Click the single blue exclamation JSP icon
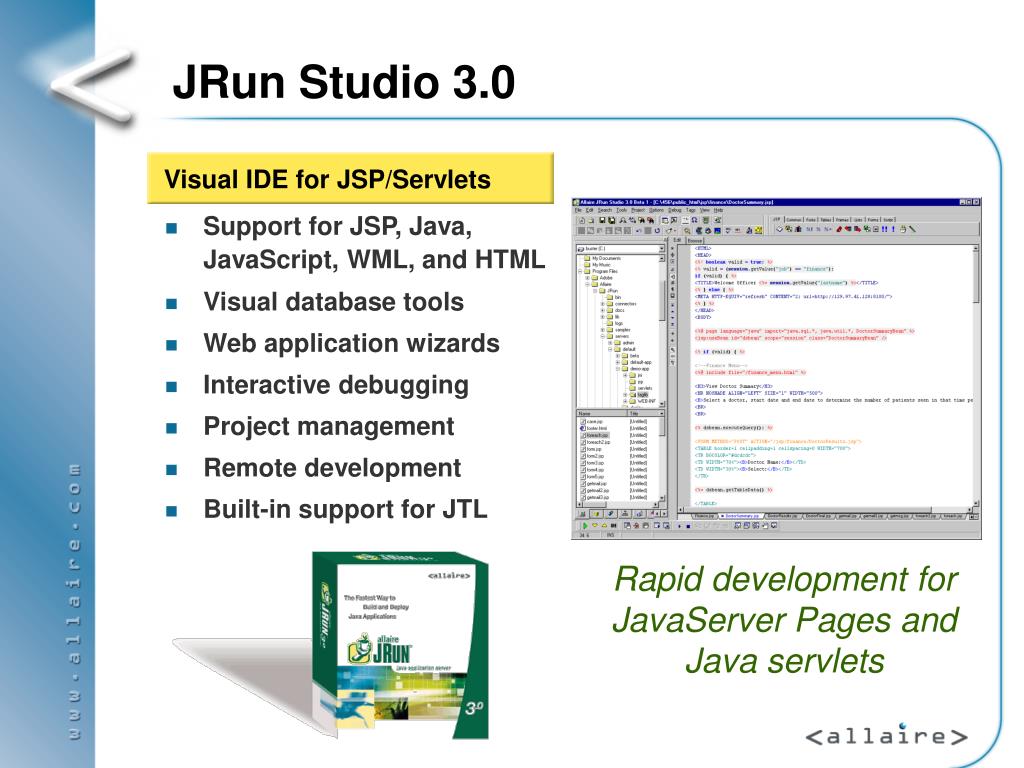This screenshot has height=768, width=1024. 893,229
